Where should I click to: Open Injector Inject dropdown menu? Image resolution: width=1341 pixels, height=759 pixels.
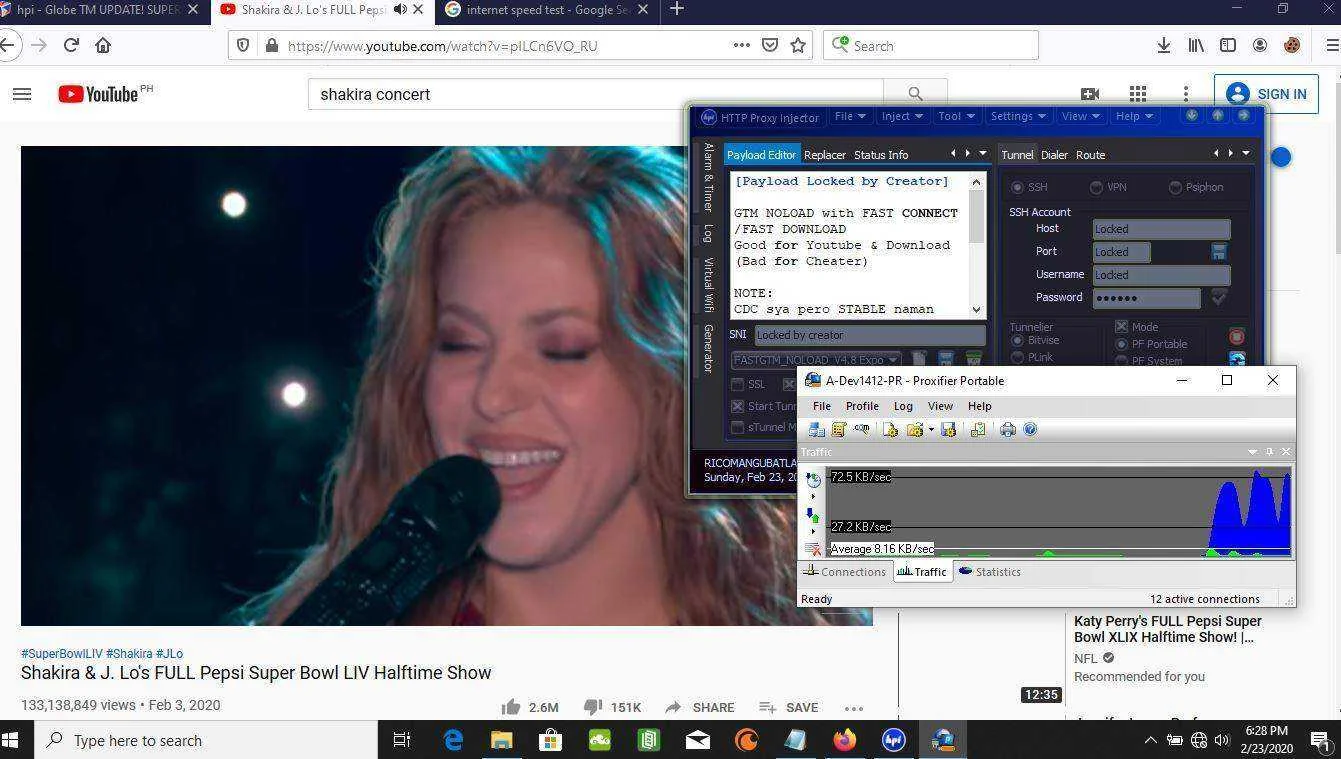(902, 116)
